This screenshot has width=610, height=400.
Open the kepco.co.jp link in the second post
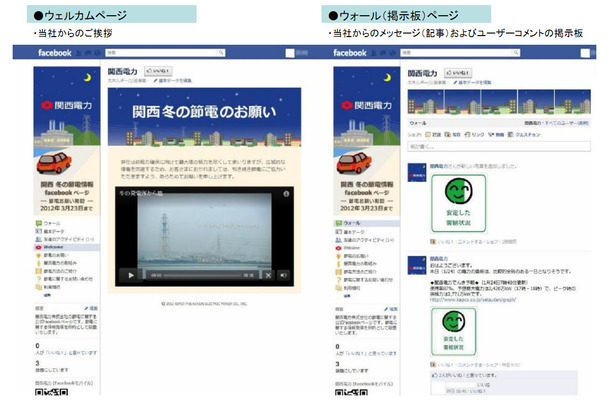pos(473,300)
